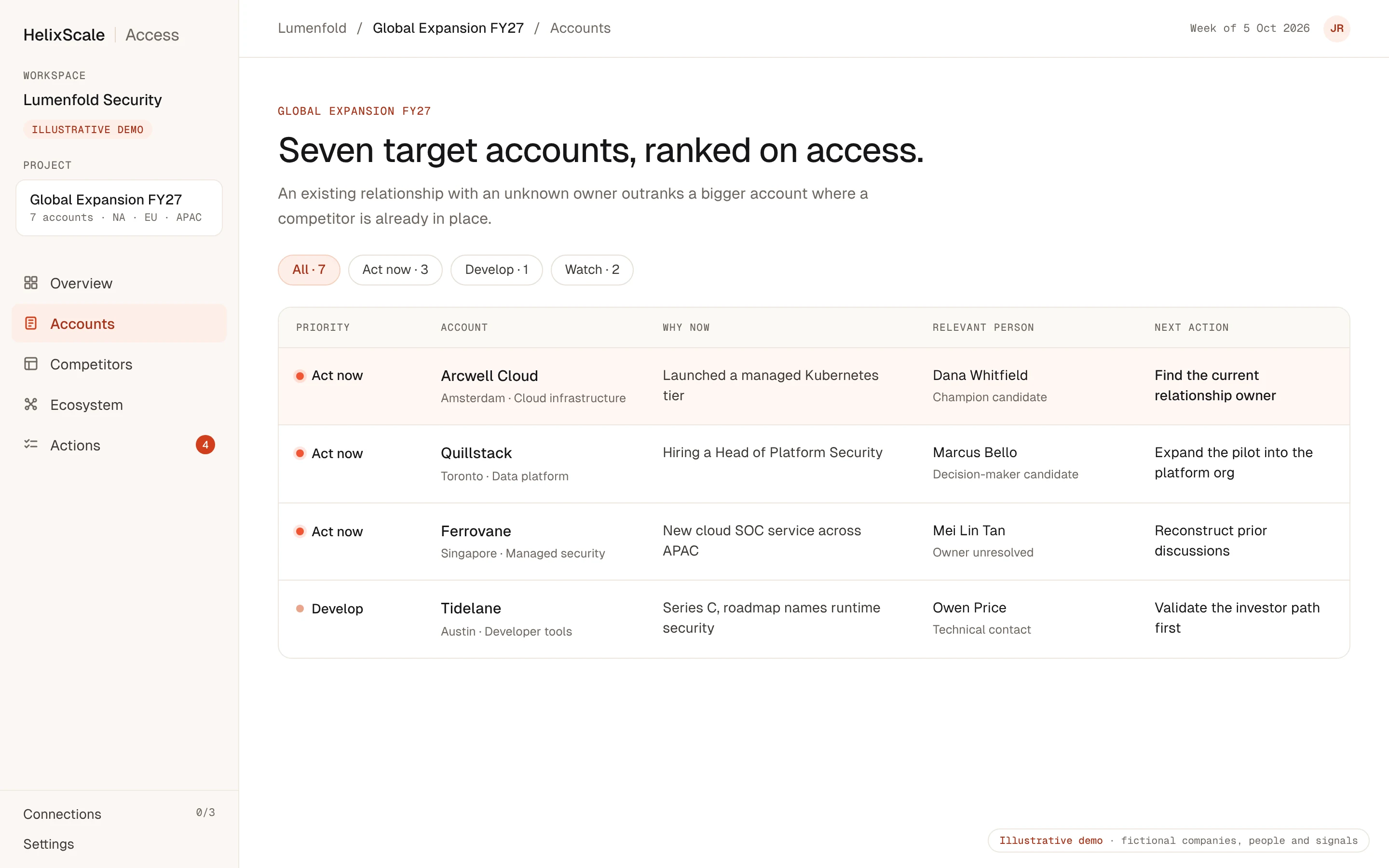This screenshot has height=868, width=1389.
Task: Click the PRIORITY column header
Action: pos(323,327)
